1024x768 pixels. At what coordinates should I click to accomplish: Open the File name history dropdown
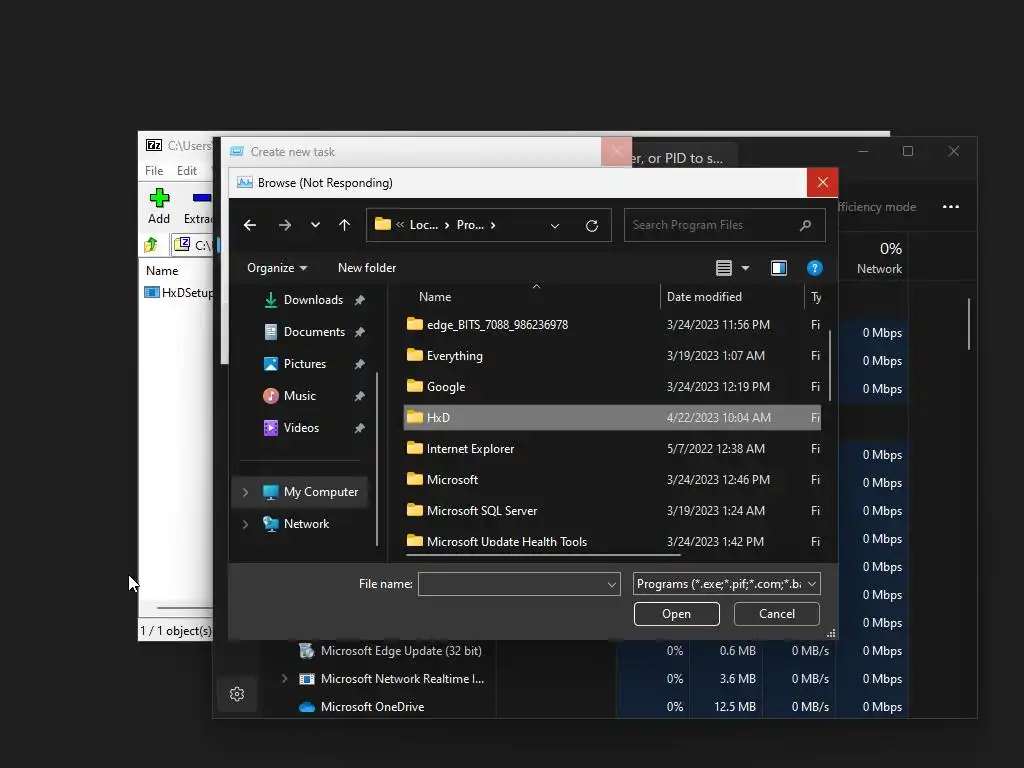(x=612, y=584)
